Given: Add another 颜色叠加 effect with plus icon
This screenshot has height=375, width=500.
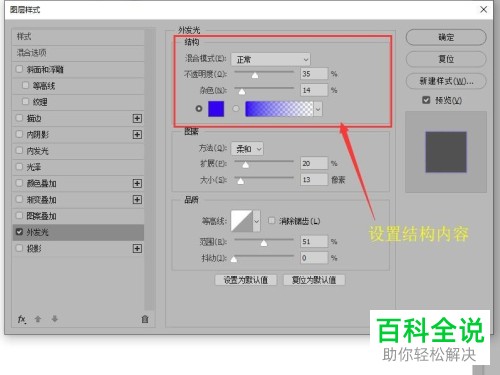Looking at the screenshot, I should tap(137, 183).
